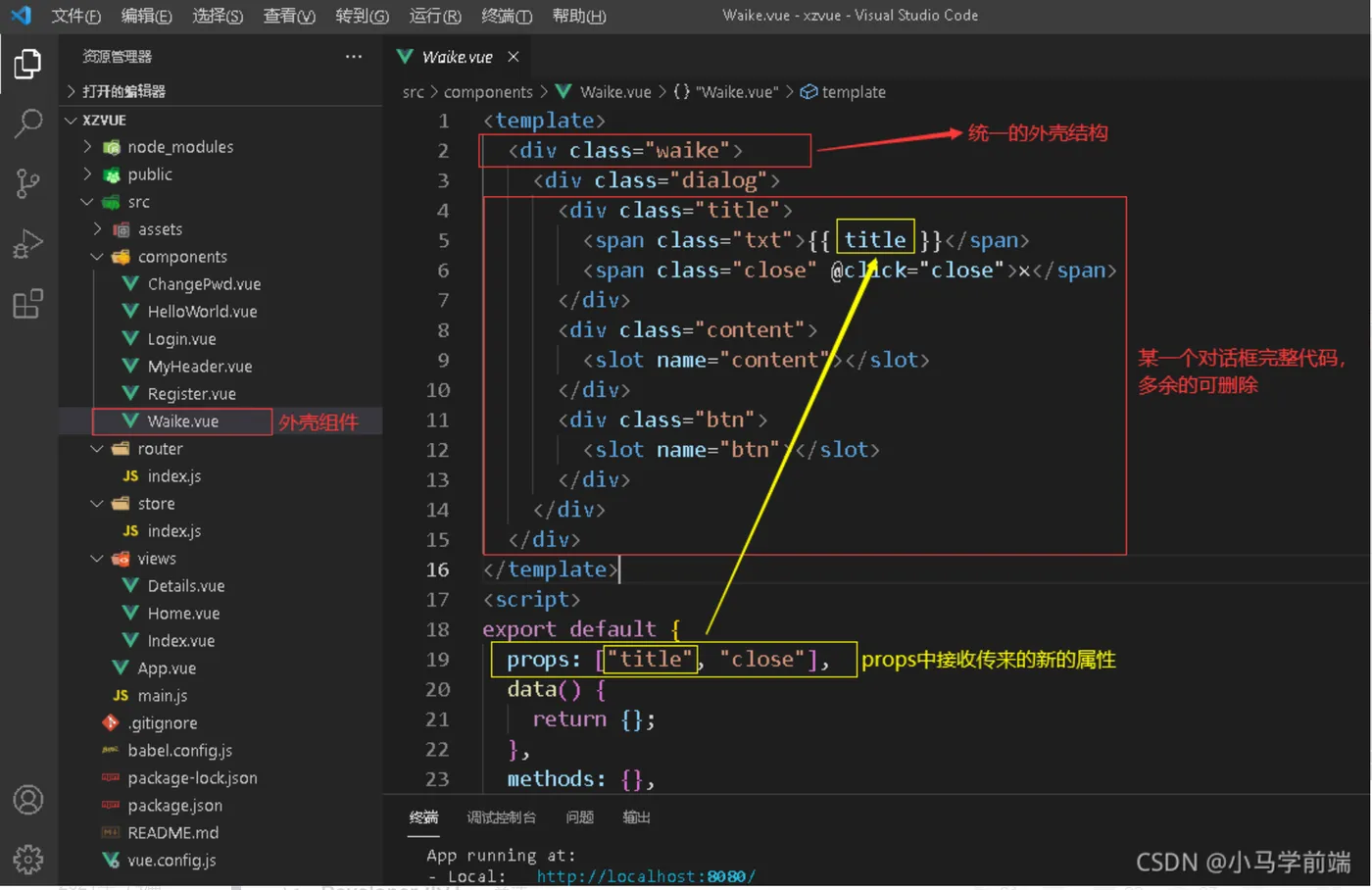This screenshot has height=890, width=1372.
Task: Click folder icon of public
Action: 111,174
